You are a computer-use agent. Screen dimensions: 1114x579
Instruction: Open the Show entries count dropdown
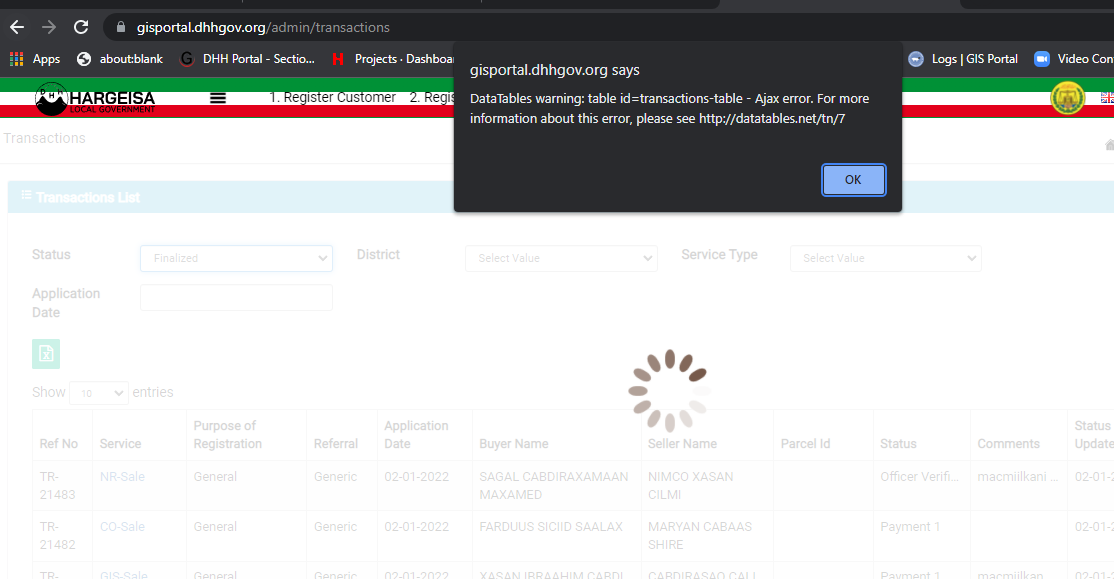click(99, 393)
